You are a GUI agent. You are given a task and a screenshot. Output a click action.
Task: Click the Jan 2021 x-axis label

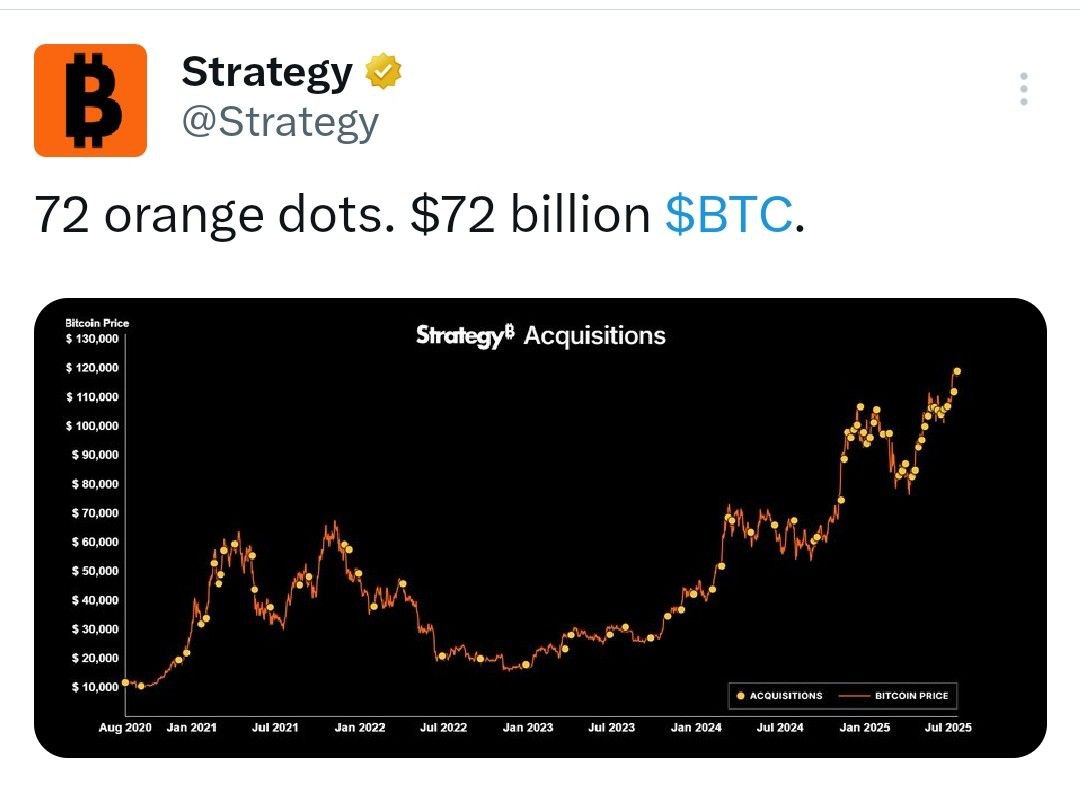pos(191,727)
